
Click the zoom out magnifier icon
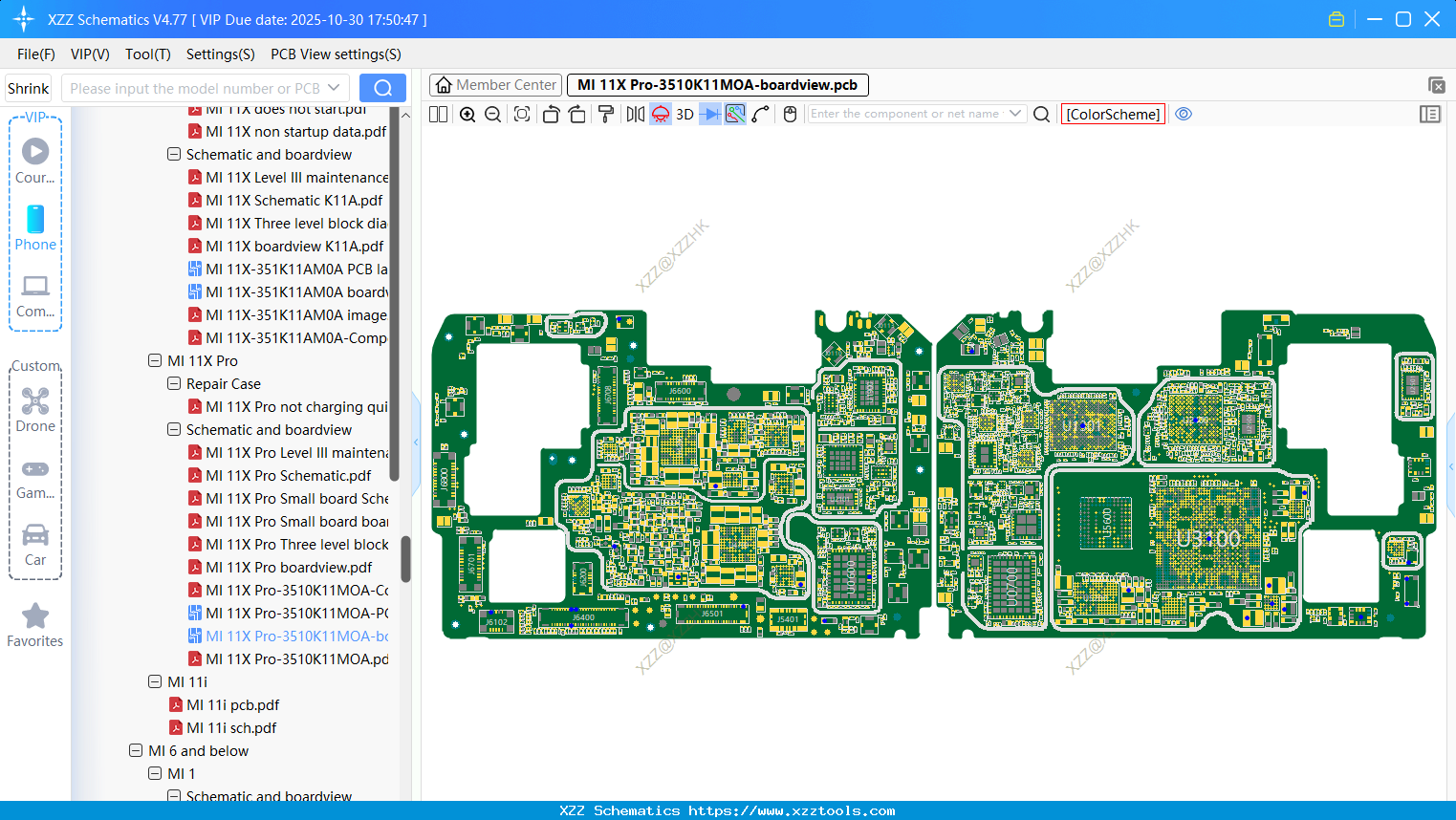492,115
